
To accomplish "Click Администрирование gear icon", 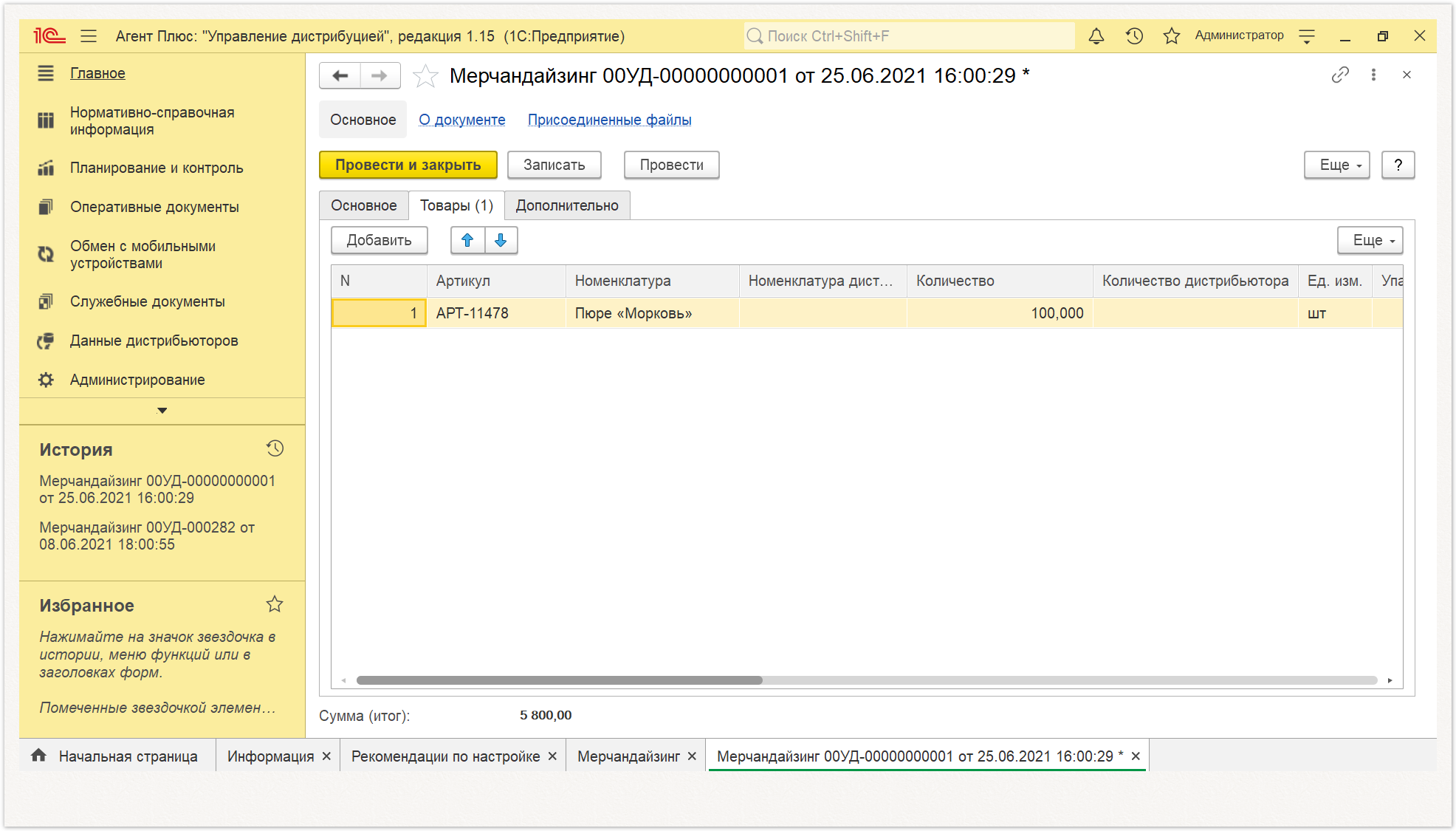I will click(46, 380).
